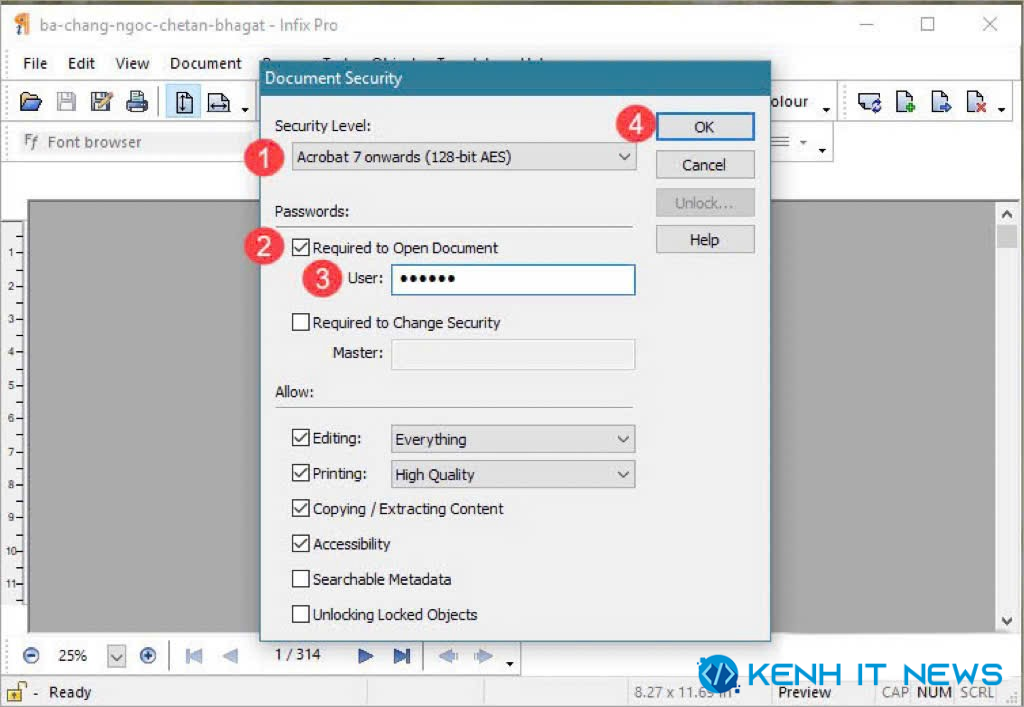Screen dimensions: 1024x707
Task: Click the padlock icon in status bar
Action: [16, 691]
